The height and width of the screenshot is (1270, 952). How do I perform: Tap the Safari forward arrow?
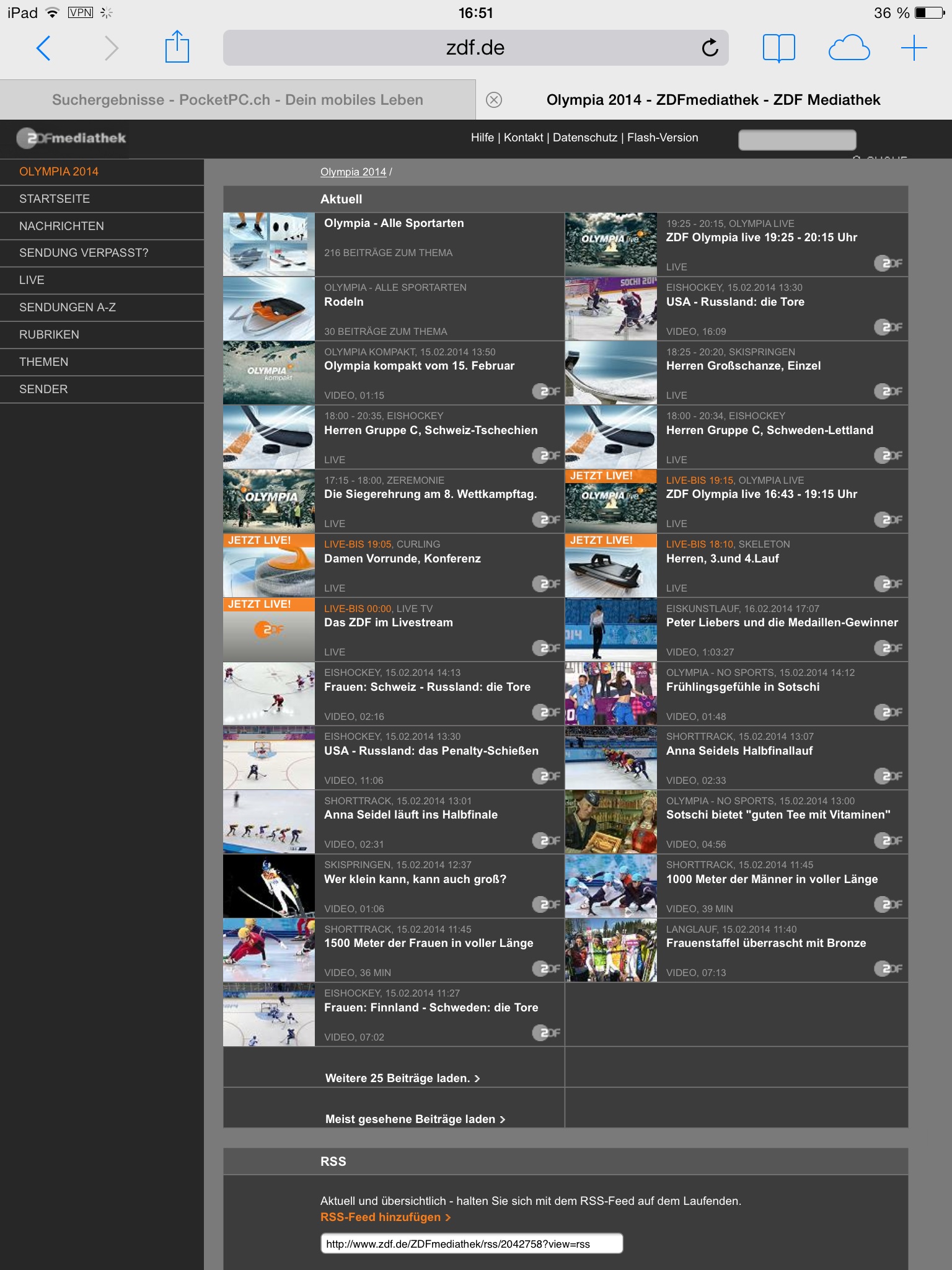112,48
